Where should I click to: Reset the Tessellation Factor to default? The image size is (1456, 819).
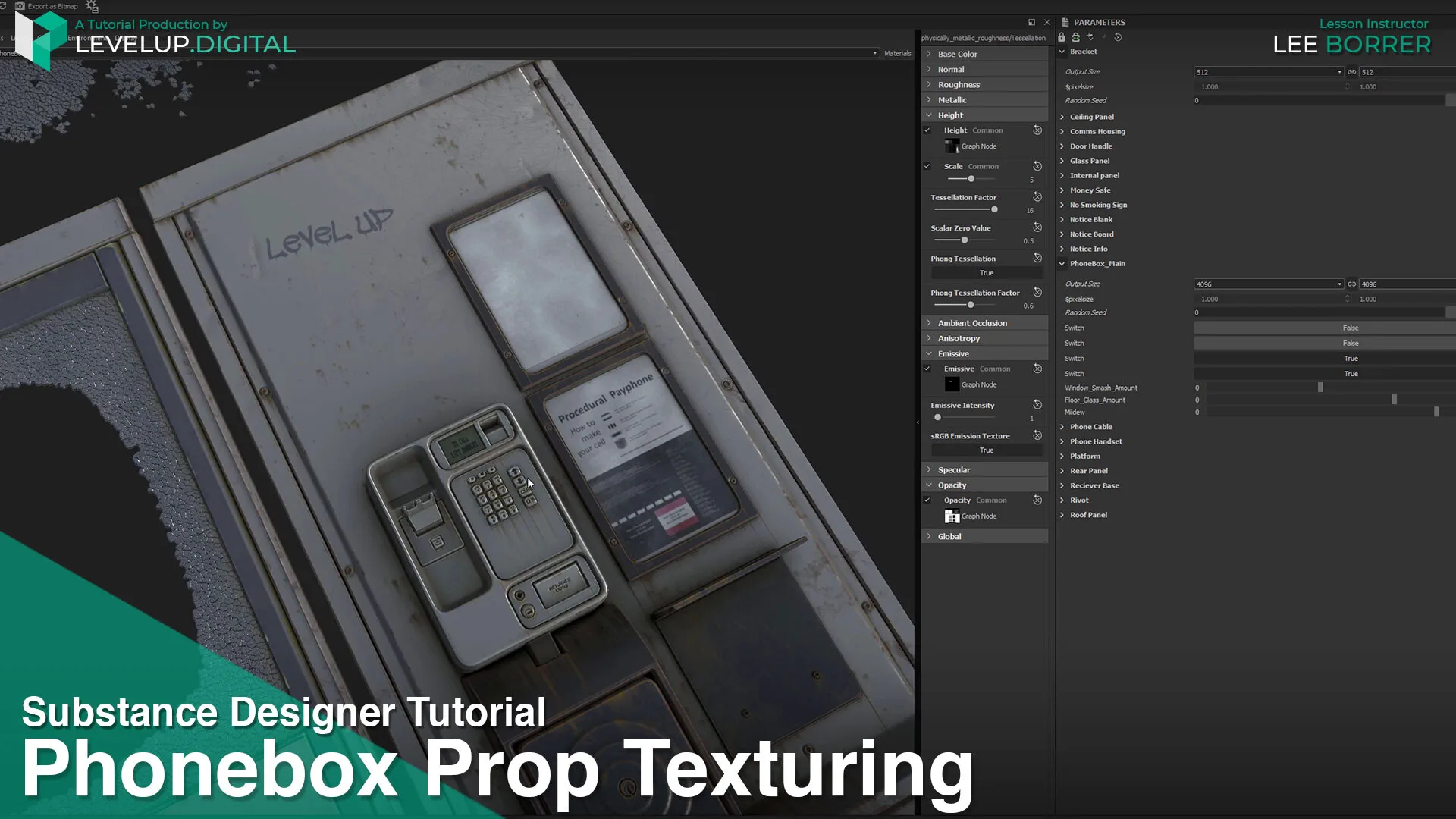[1037, 197]
